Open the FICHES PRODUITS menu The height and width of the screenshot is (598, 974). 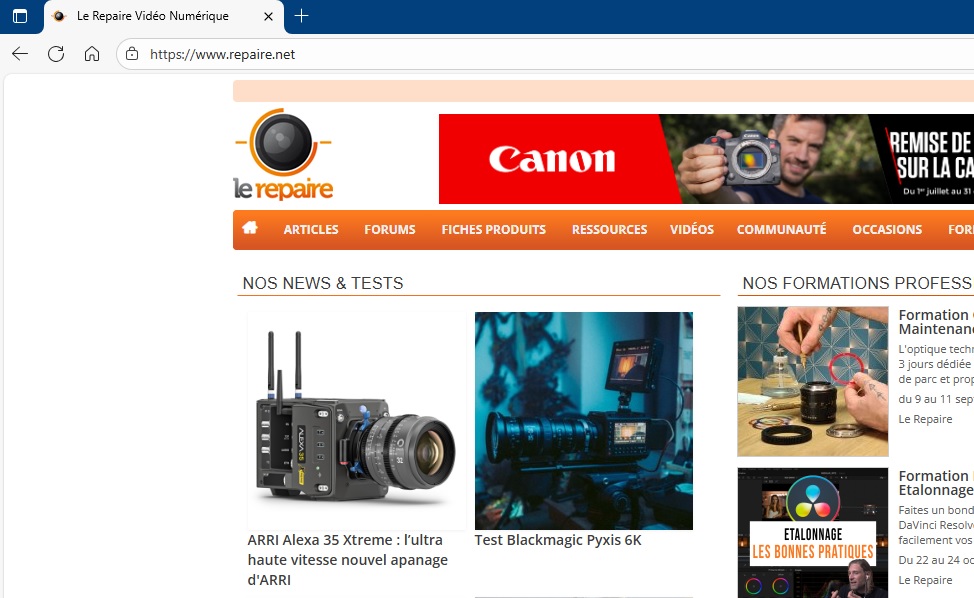tap(493, 229)
